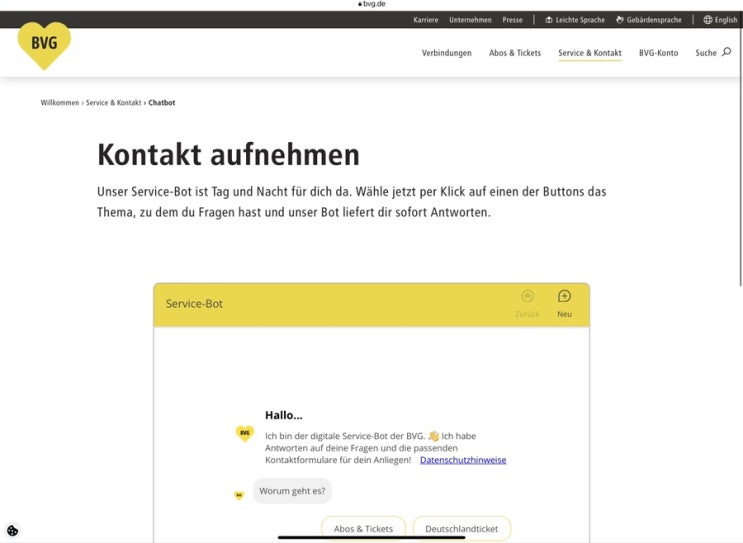Open the Verbindungen menu
The height and width of the screenshot is (543, 743).
coord(446,53)
